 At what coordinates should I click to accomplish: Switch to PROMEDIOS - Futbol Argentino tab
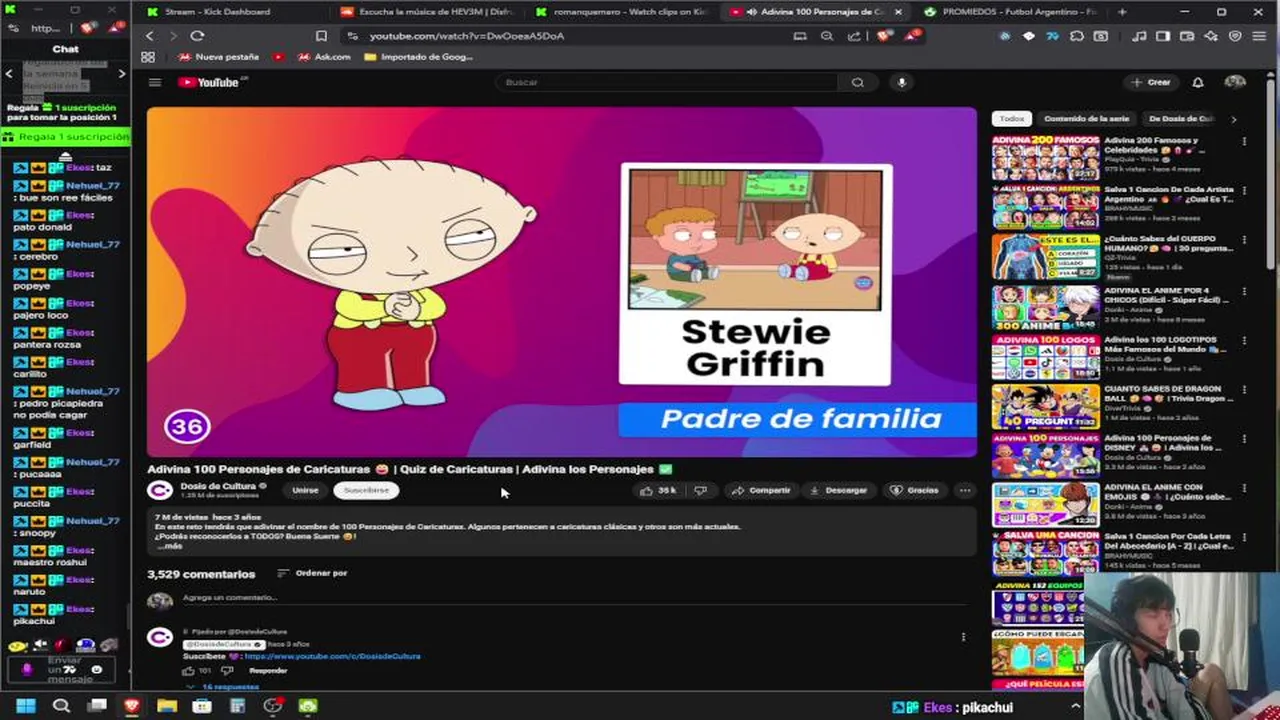[x=1010, y=12]
